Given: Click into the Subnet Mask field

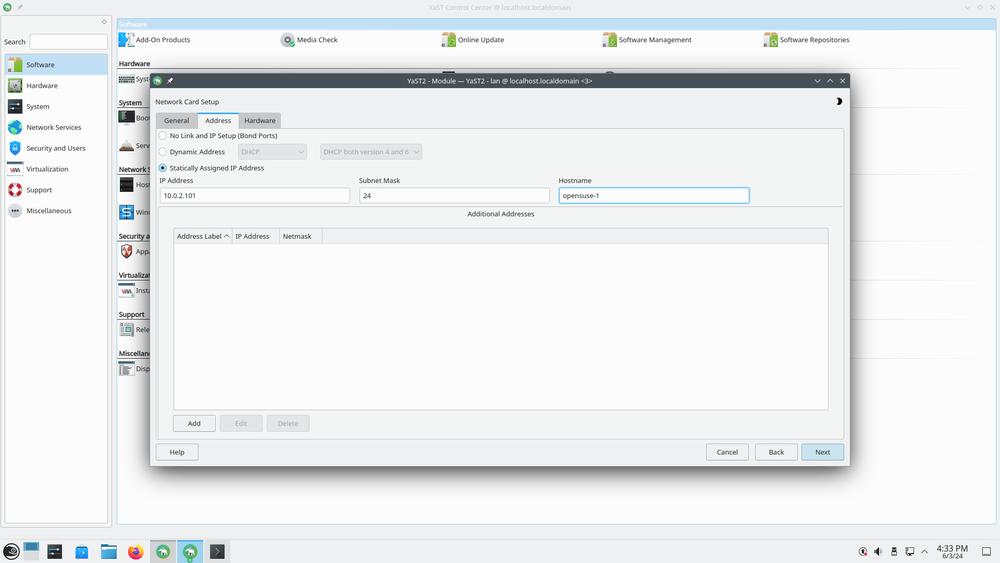Looking at the screenshot, I should click(x=454, y=196).
